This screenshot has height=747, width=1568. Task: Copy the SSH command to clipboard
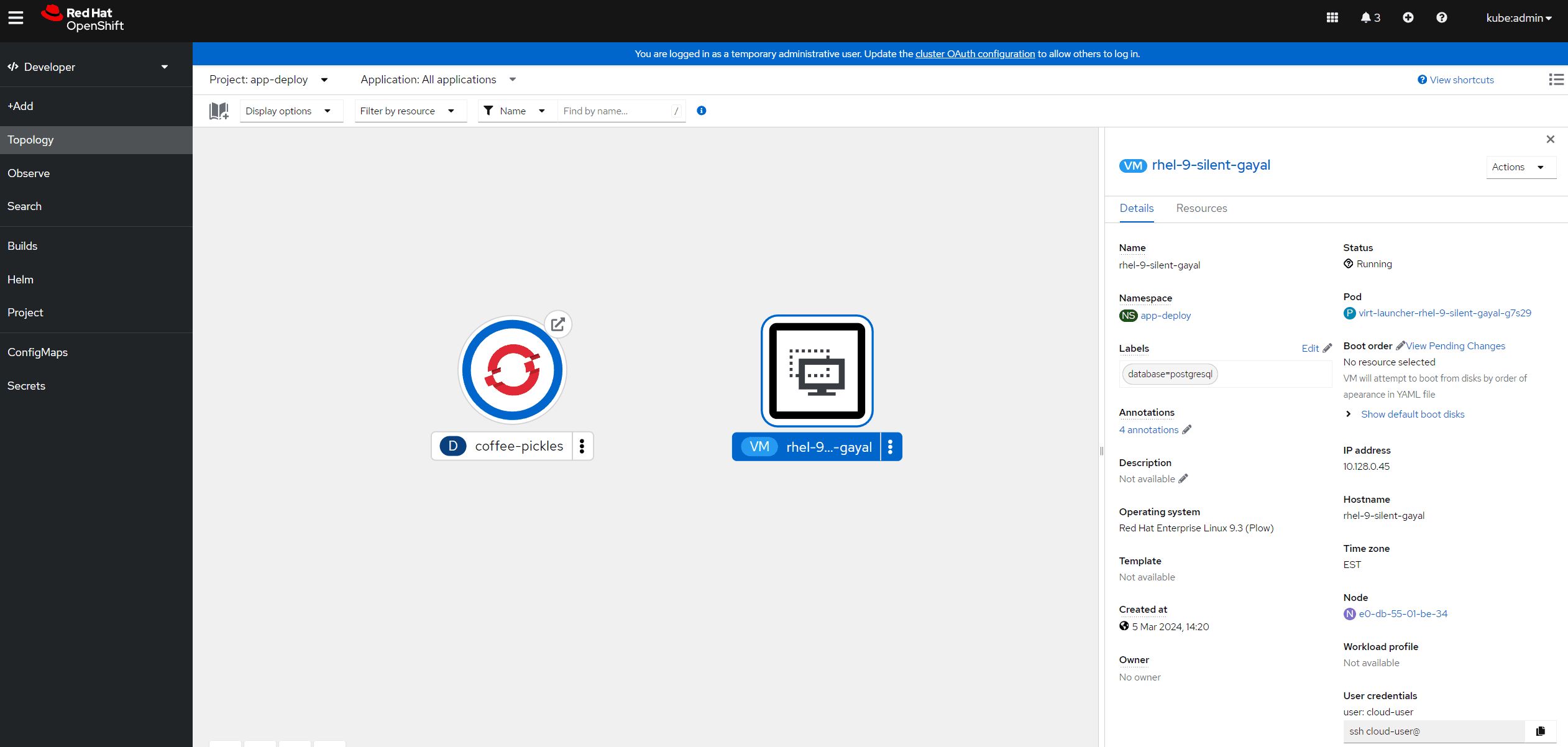[x=1541, y=731]
